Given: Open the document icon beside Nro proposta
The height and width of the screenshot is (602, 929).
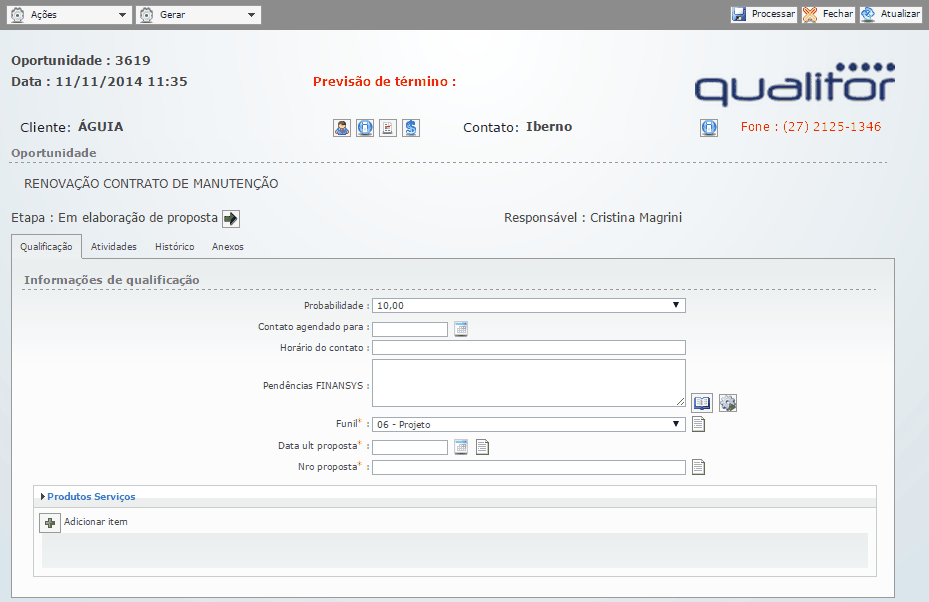Looking at the screenshot, I should (x=699, y=467).
